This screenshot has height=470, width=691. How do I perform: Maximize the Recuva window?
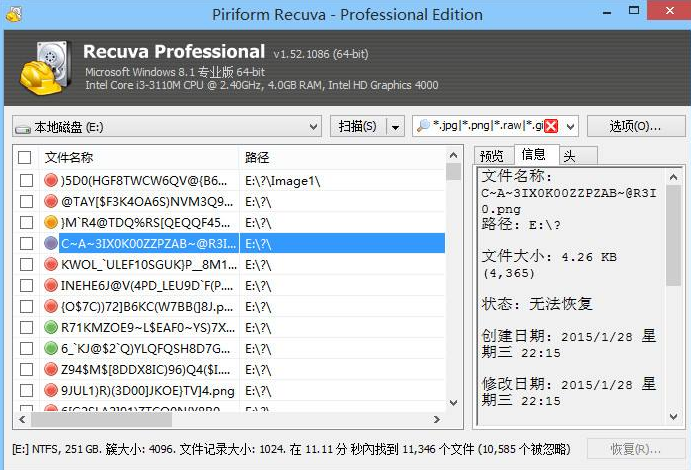pos(634,11)
